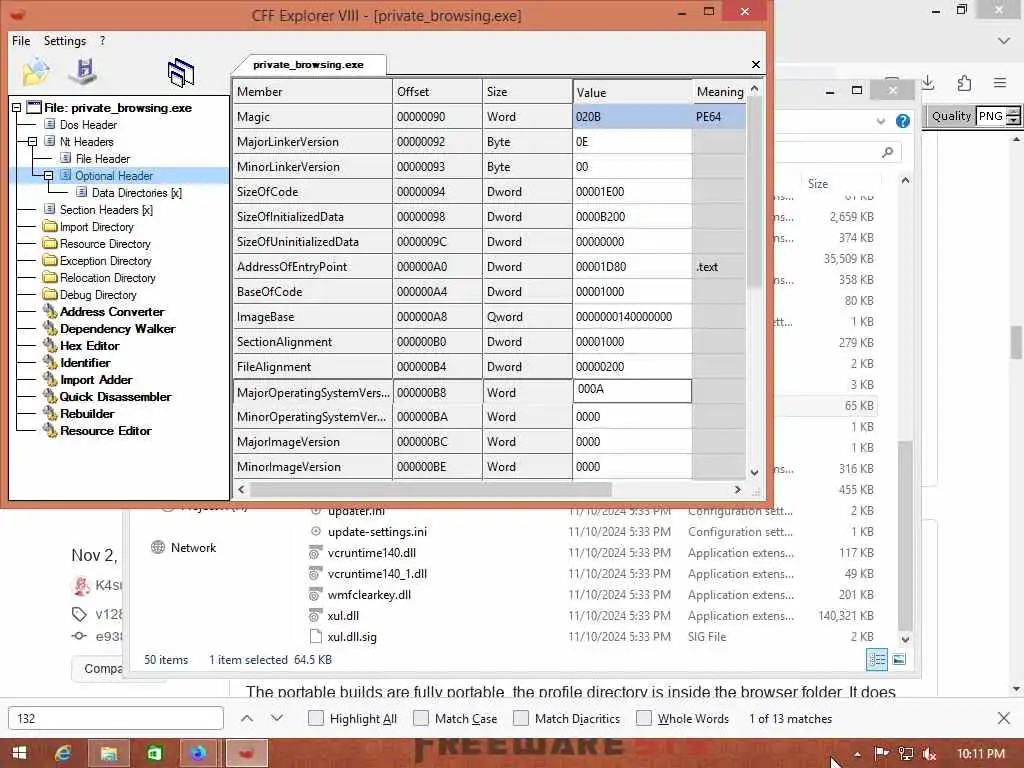
Task: Focus the find bar text field
Action: [x=116, y=718]
